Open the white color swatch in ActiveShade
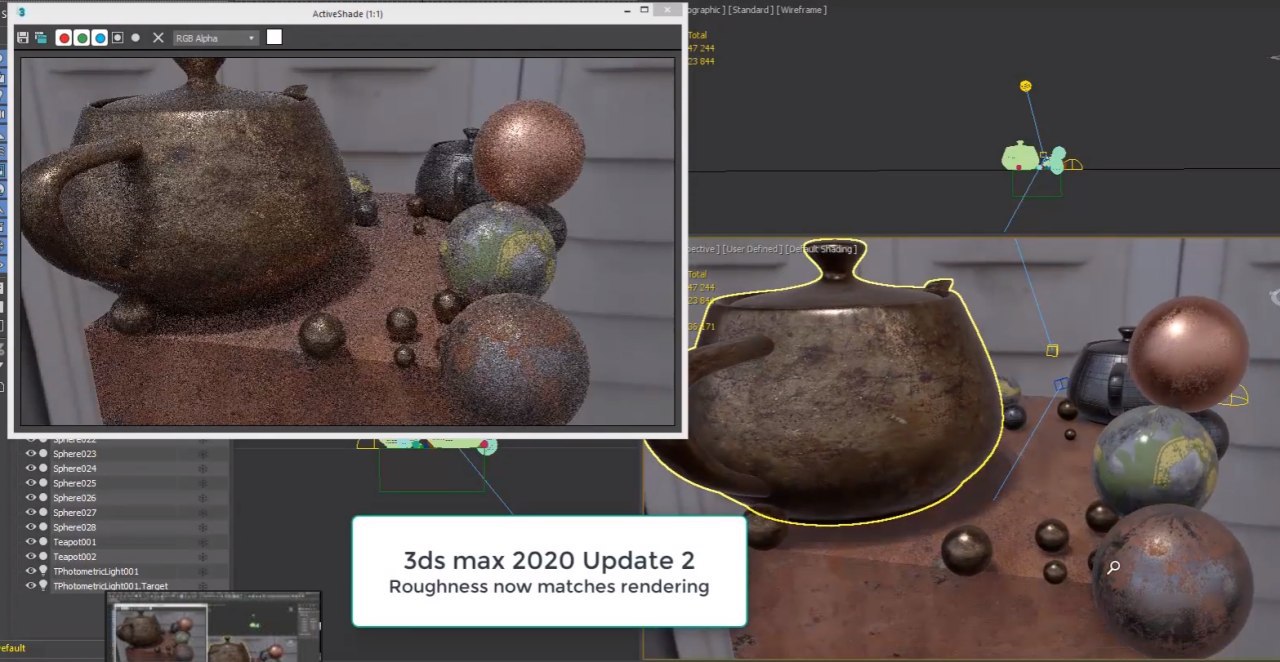1280x662 pixels. [x=274, y=37]
